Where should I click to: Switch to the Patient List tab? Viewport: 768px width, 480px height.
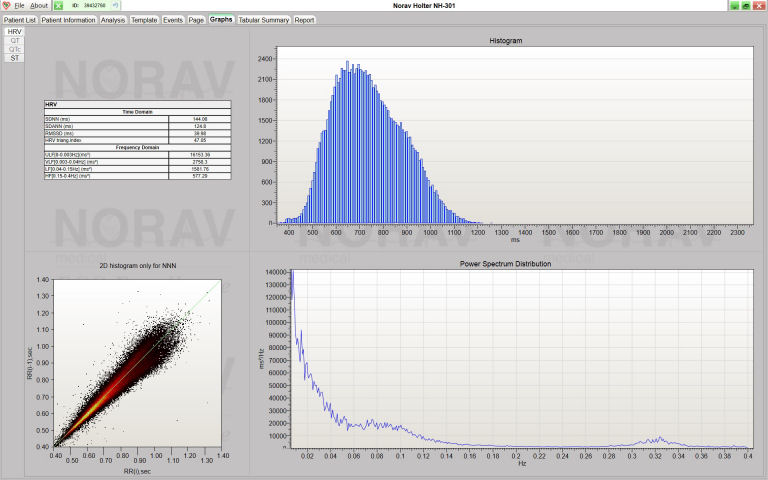pyautogui.click(x=19, y=19)
